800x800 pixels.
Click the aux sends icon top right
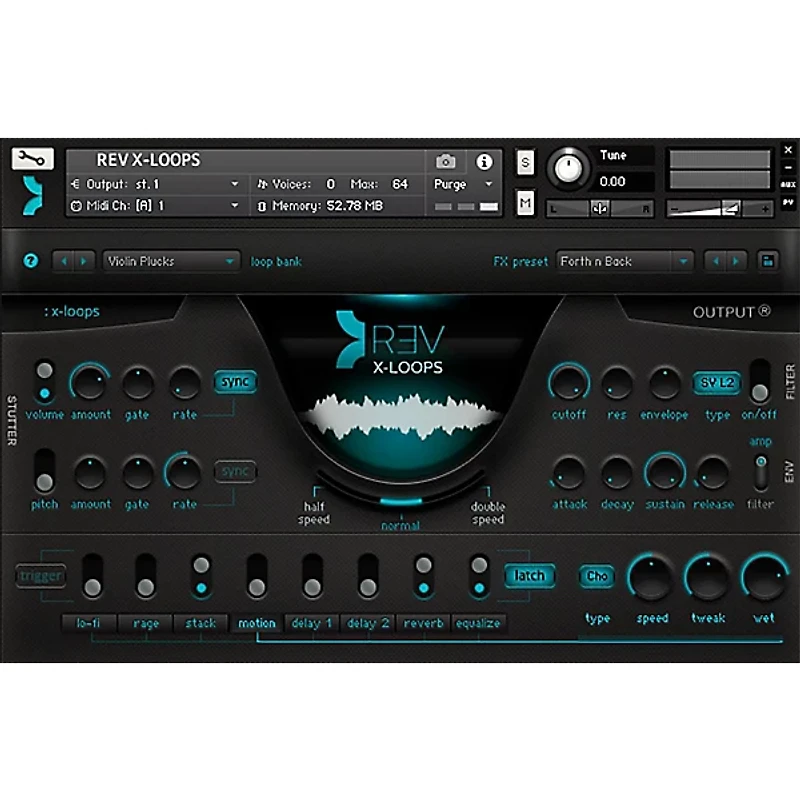click(788, 184)
